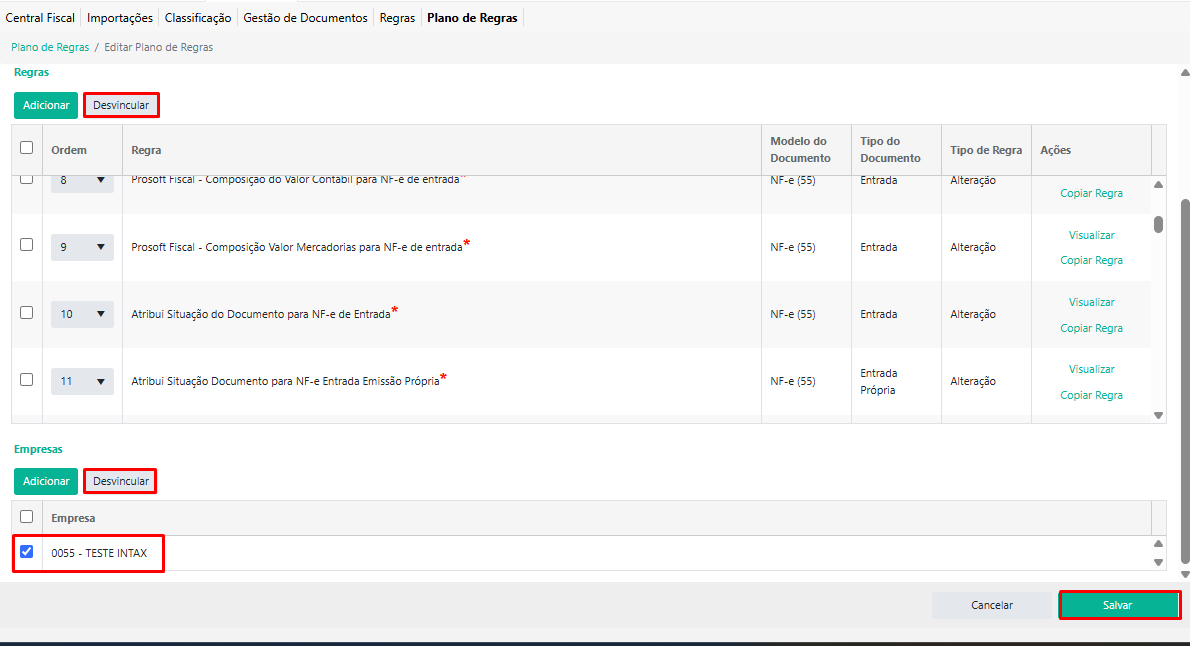Go to the Central Fiscal tab

40,18
